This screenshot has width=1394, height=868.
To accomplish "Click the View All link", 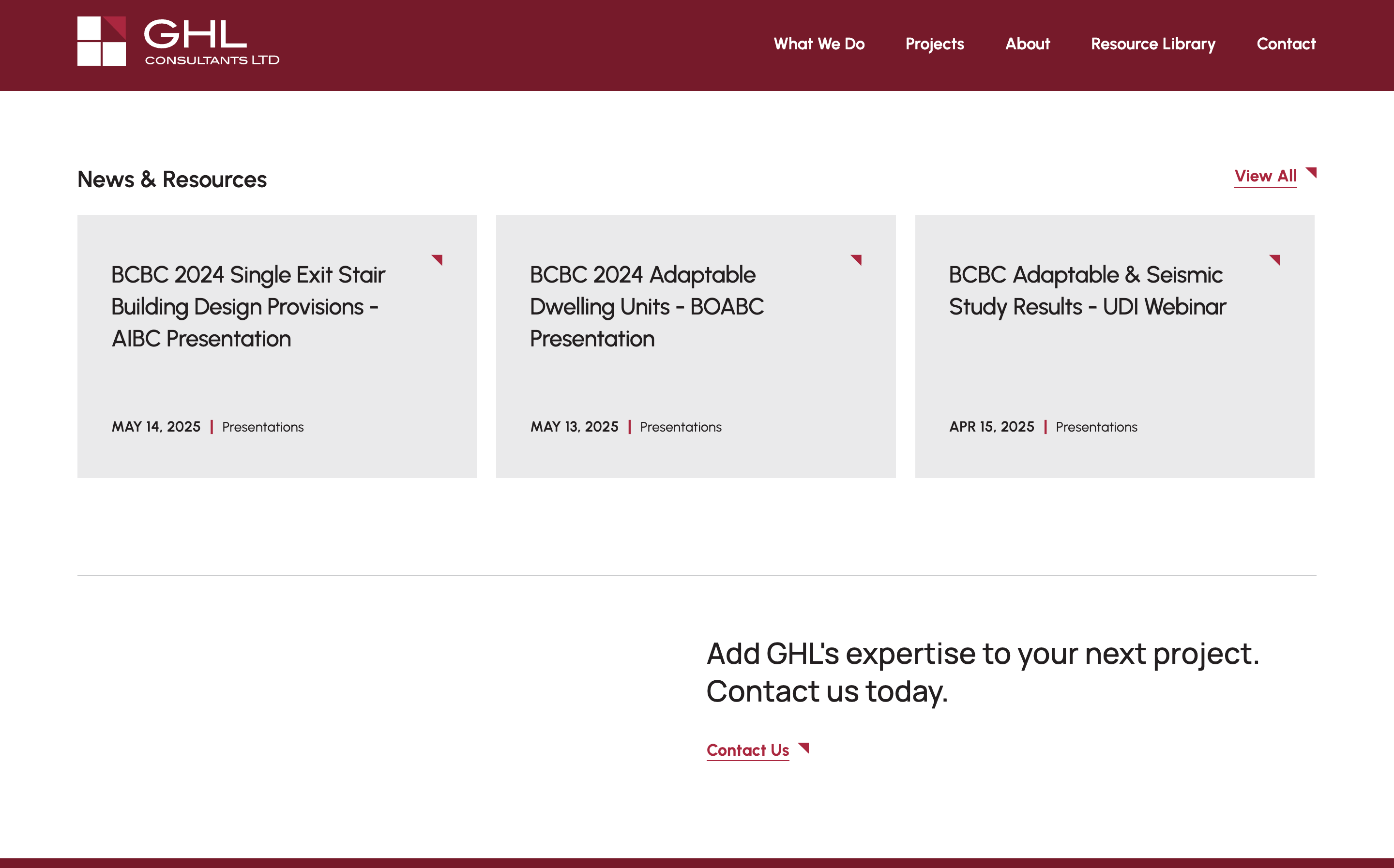I will coord(1265,176).
